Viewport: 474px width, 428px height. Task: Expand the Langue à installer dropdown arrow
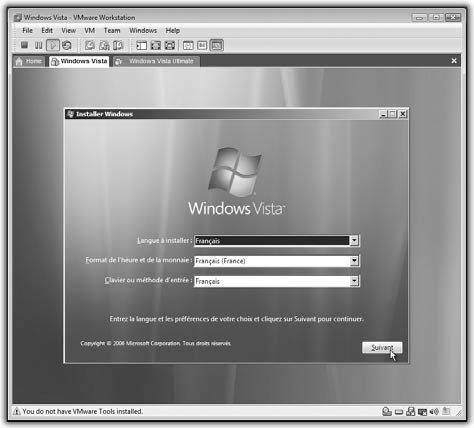coord(354,240)
